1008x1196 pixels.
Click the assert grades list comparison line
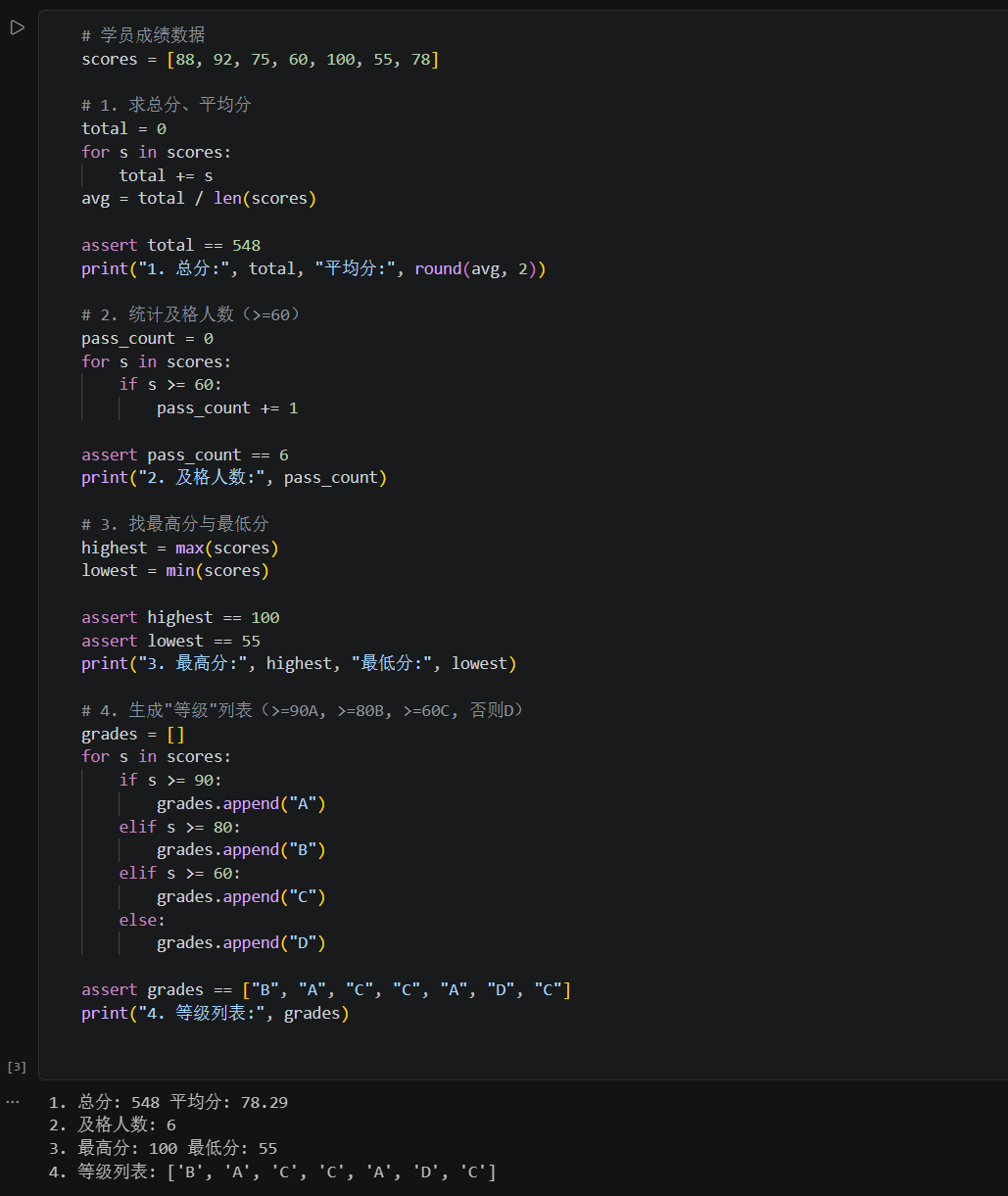(x=326, y=989)
